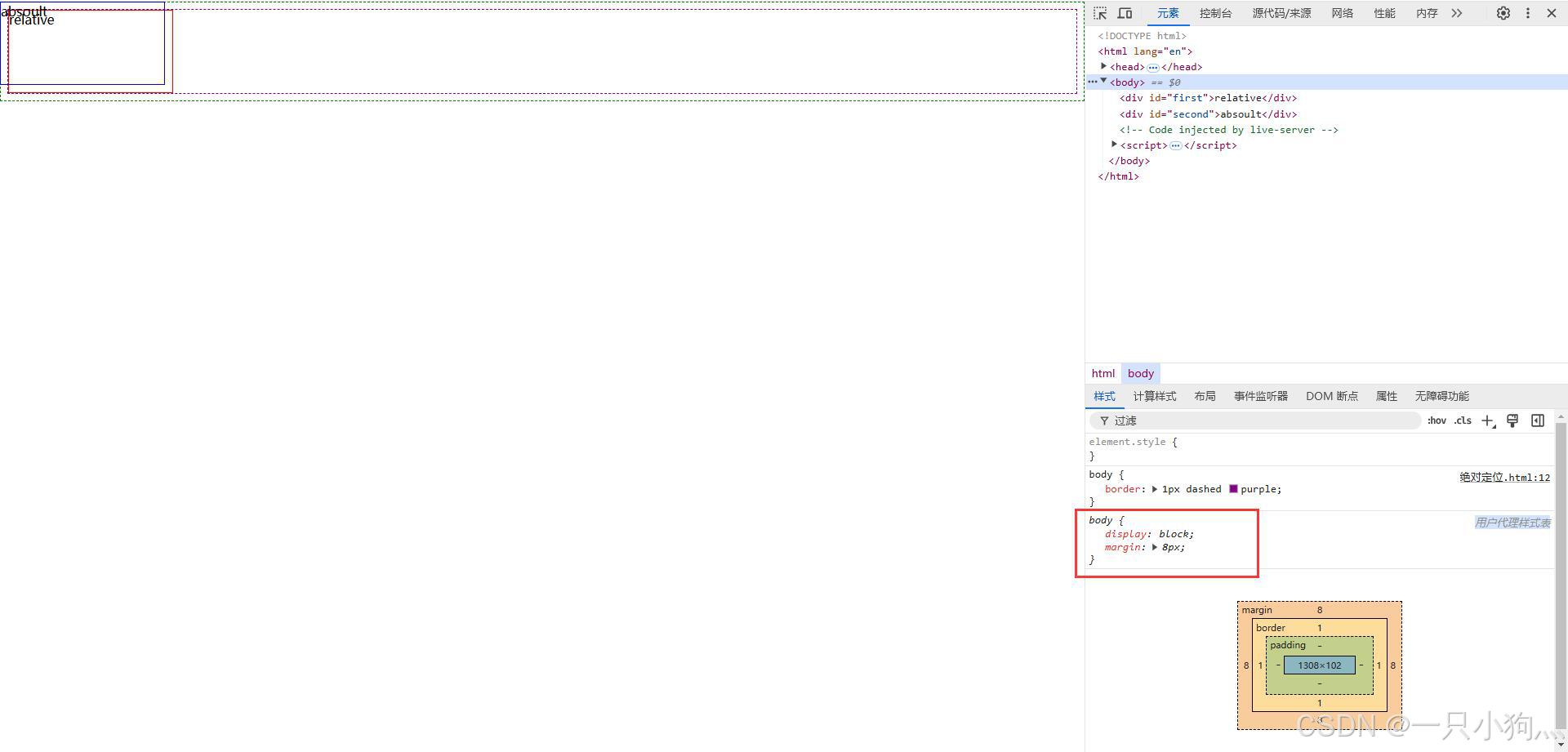Expand the border shorthand property triangle
Image resolution: width=1568 pixels, height=752 pixels.
click(x=1155, y=489)
